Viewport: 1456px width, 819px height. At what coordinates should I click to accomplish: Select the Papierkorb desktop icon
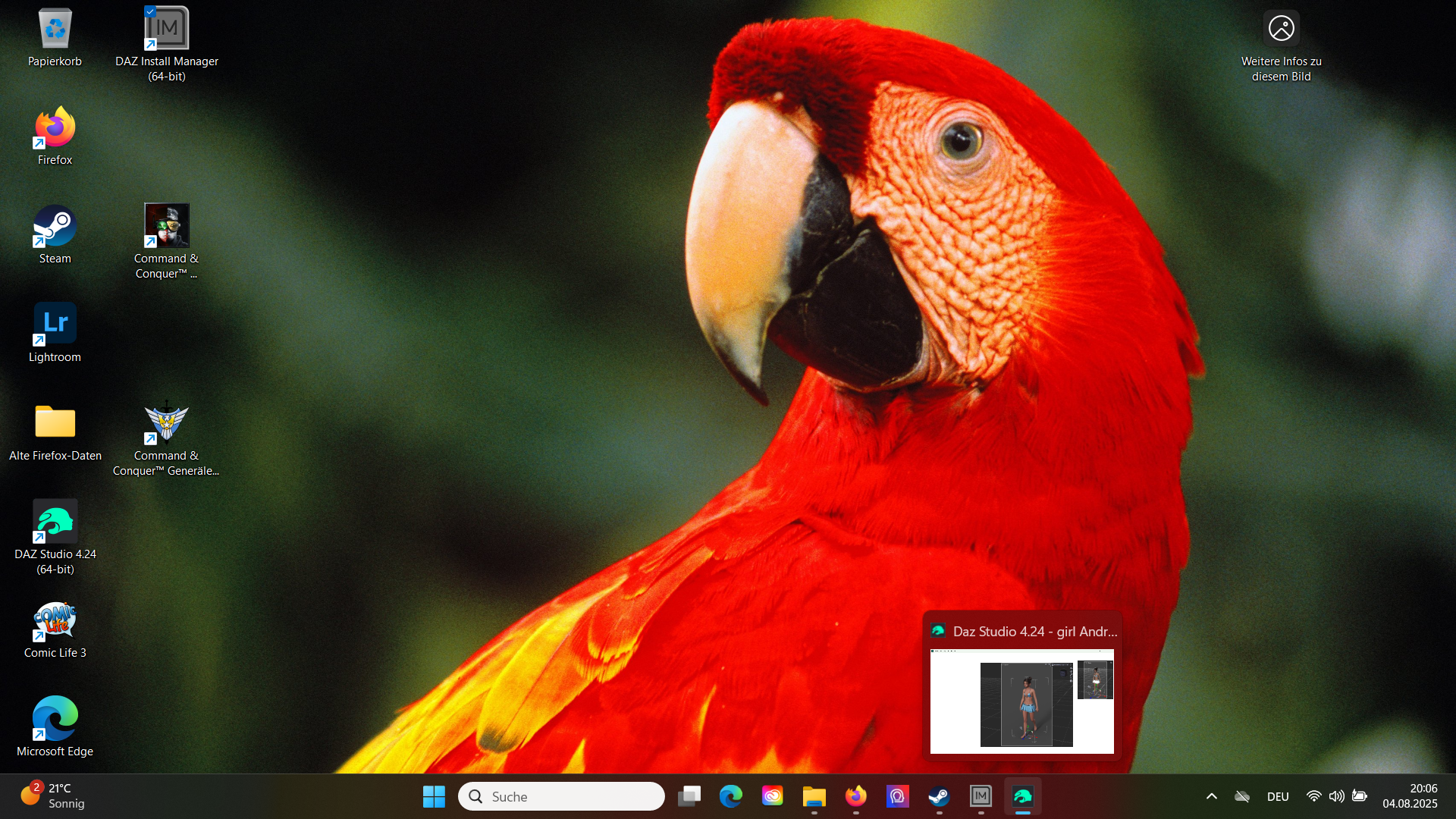tap(55, 38)
